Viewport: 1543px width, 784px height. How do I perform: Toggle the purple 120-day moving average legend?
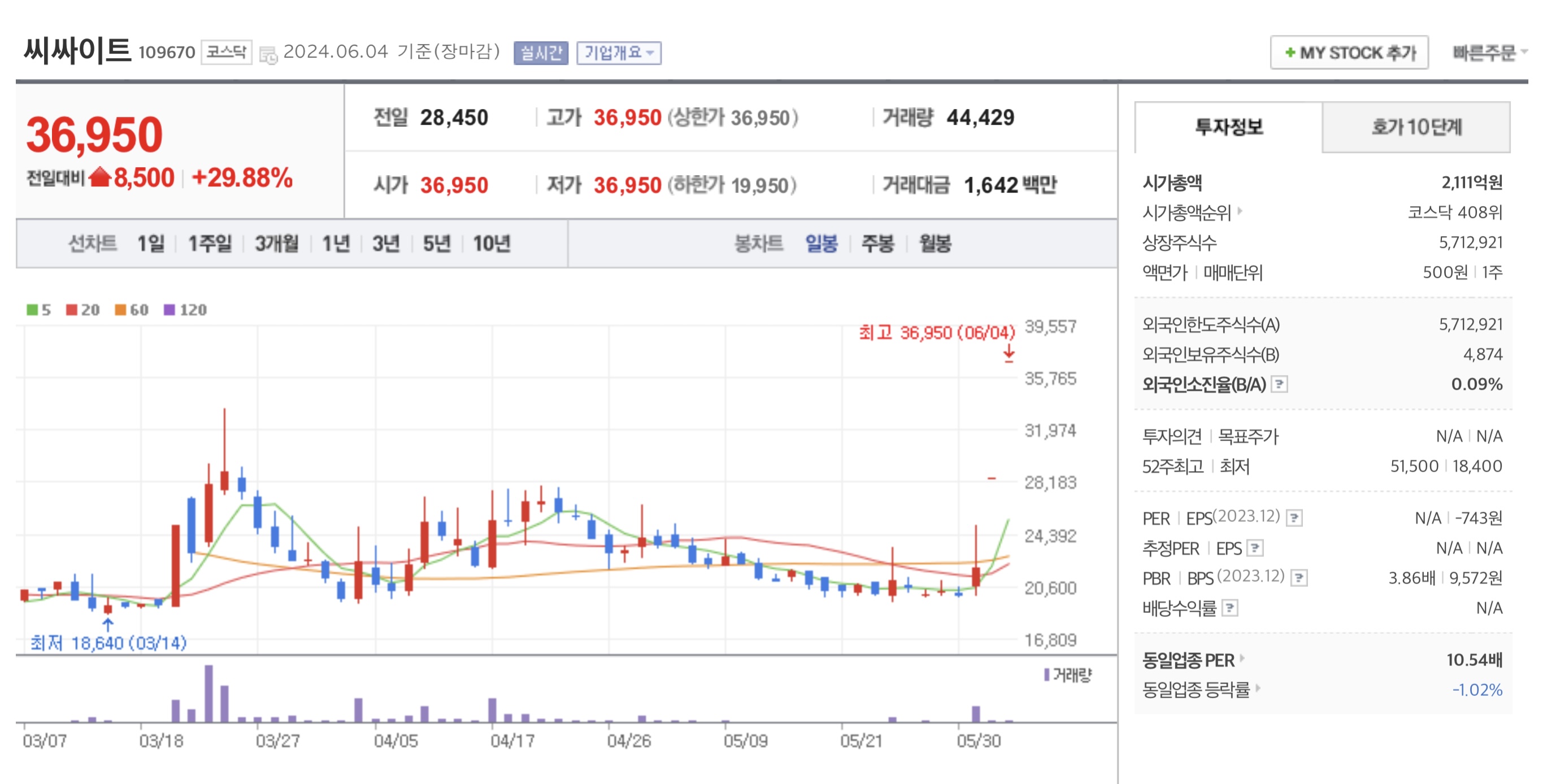pyautogui.click(x=180, y=310)
